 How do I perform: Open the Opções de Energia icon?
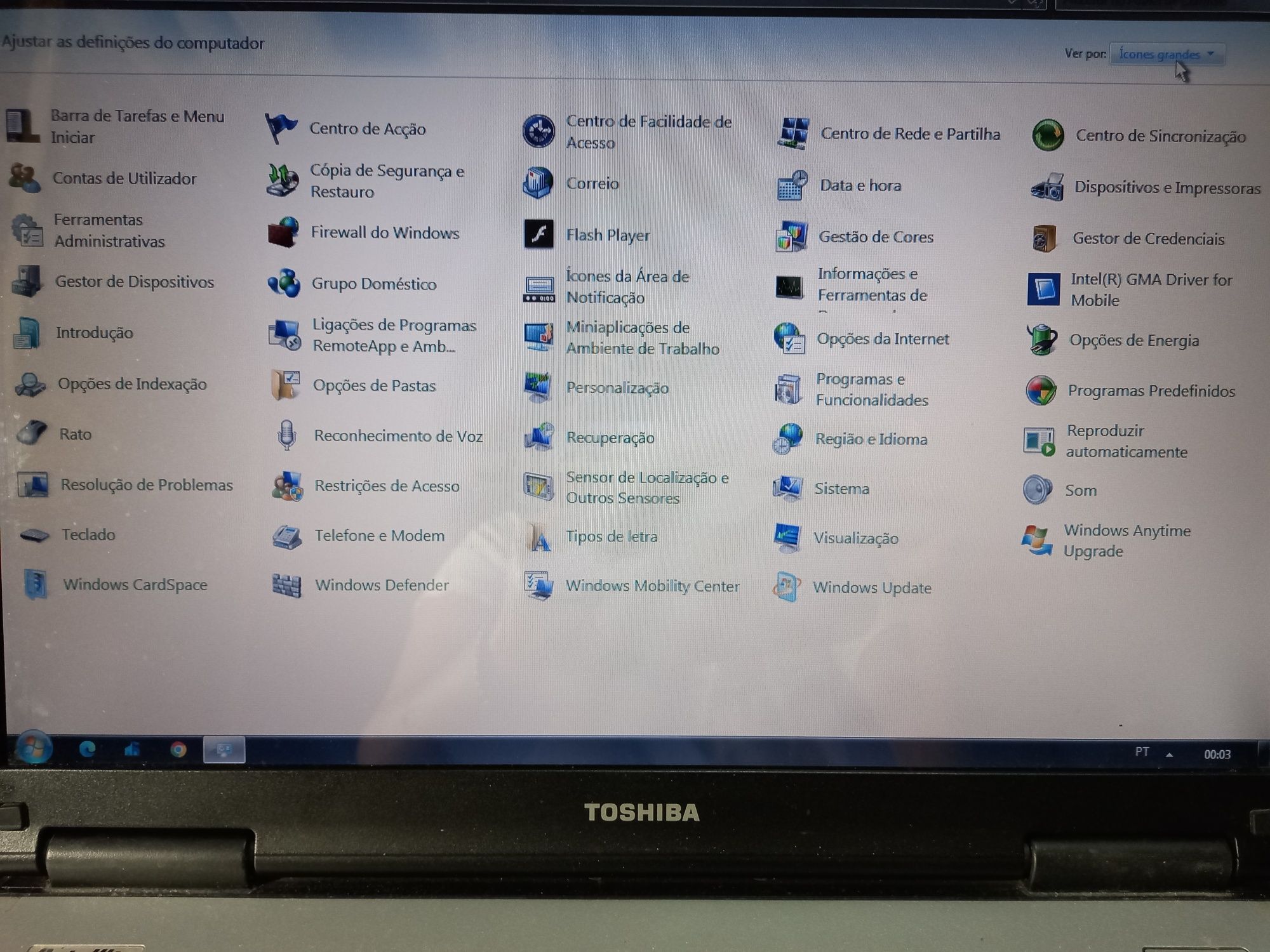click(x=1042, y=340)
